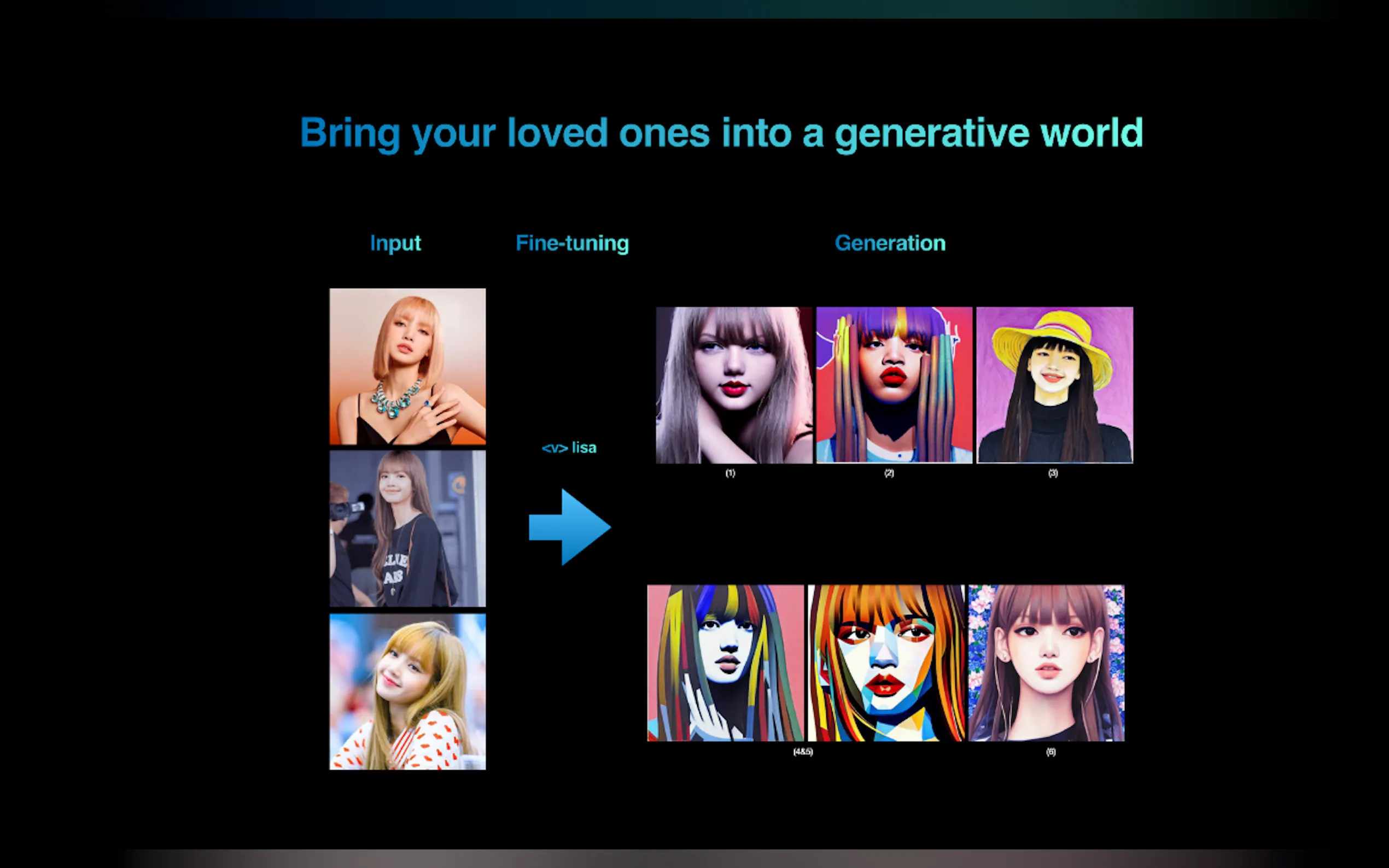Viewport: 1389px width, 868px height.
Task: Click the caption labeled (2)
Action: point(889,473)
